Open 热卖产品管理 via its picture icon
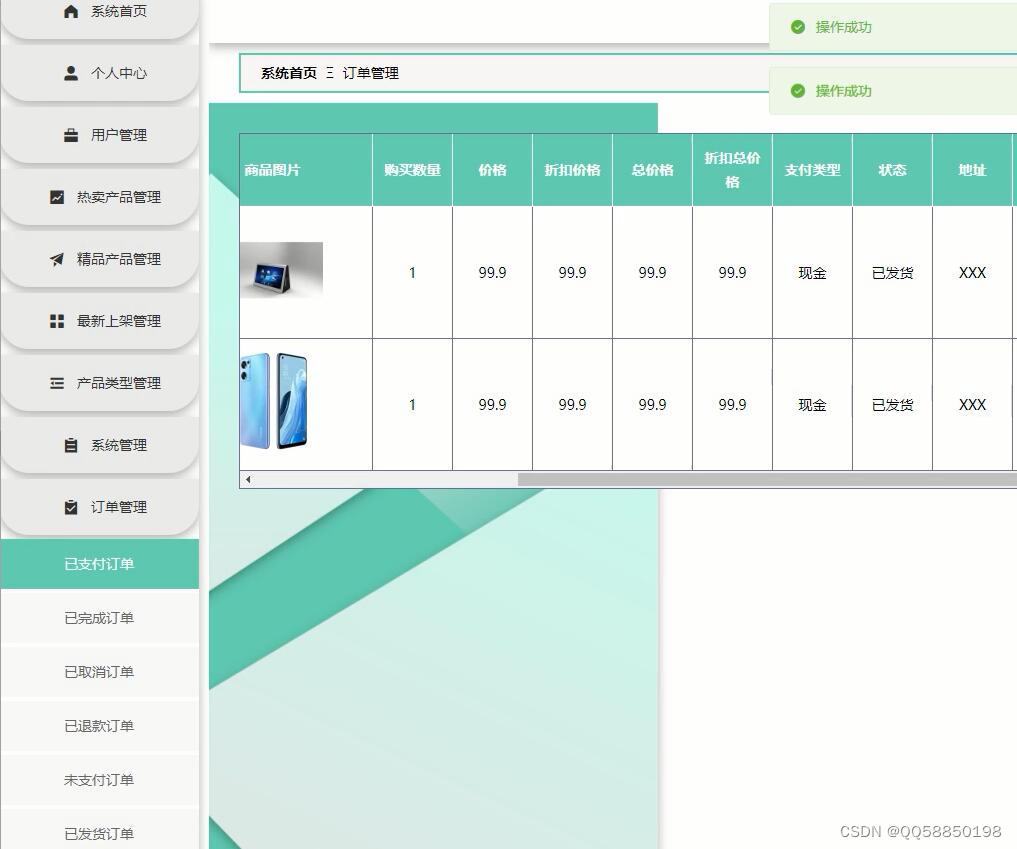This screenshot has width=1017, height=849. [x=57, y=196]
